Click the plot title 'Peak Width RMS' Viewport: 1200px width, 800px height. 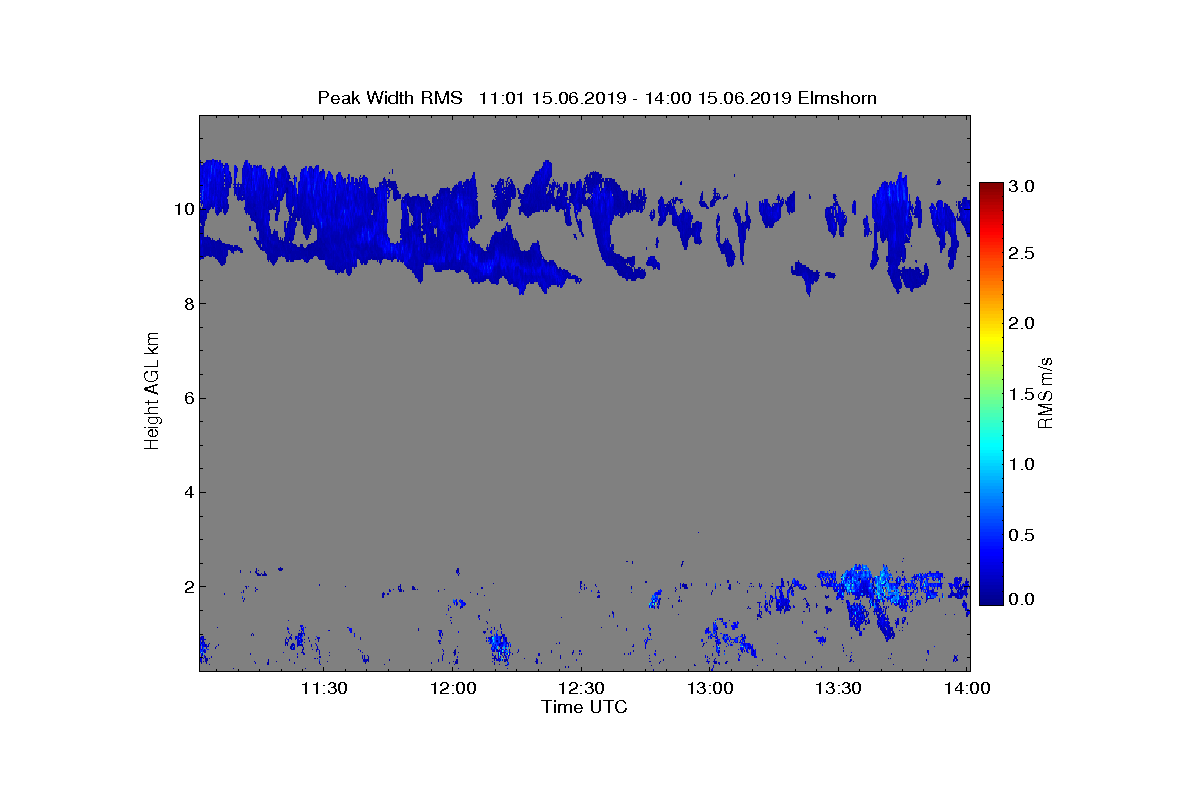point(390,97)
